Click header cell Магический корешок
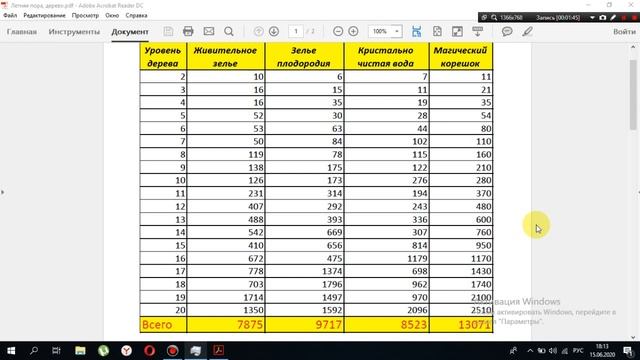The image size is (640, 360). click(x=461, y=57)
